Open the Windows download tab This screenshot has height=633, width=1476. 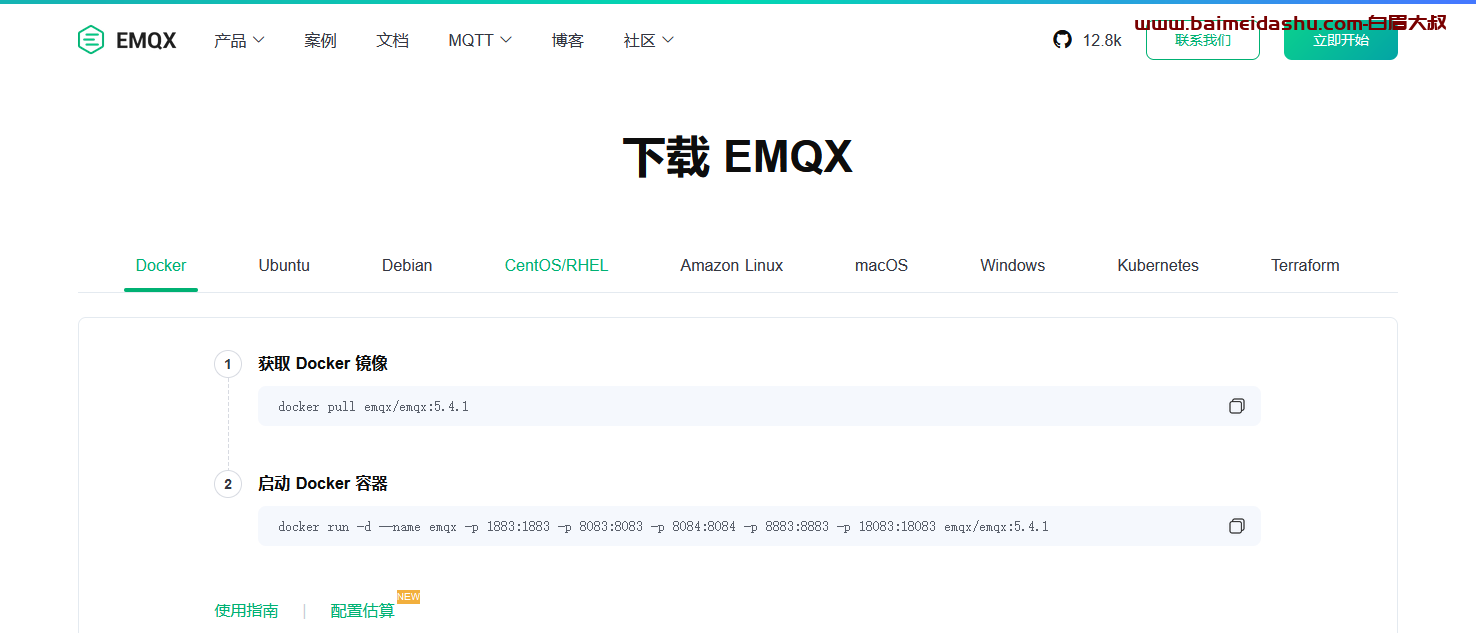point(1012,265)
